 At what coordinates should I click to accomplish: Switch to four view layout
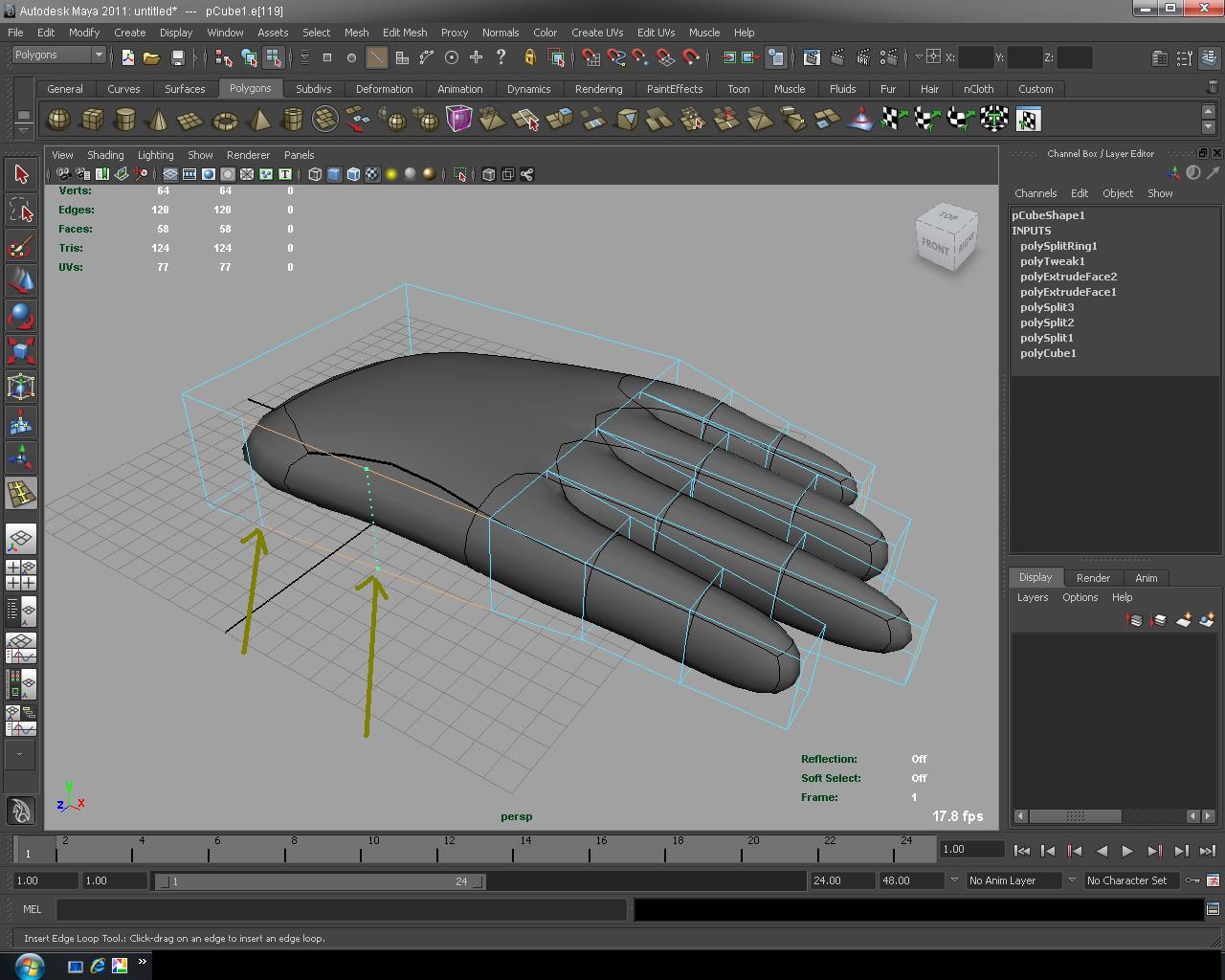point(21,575)
